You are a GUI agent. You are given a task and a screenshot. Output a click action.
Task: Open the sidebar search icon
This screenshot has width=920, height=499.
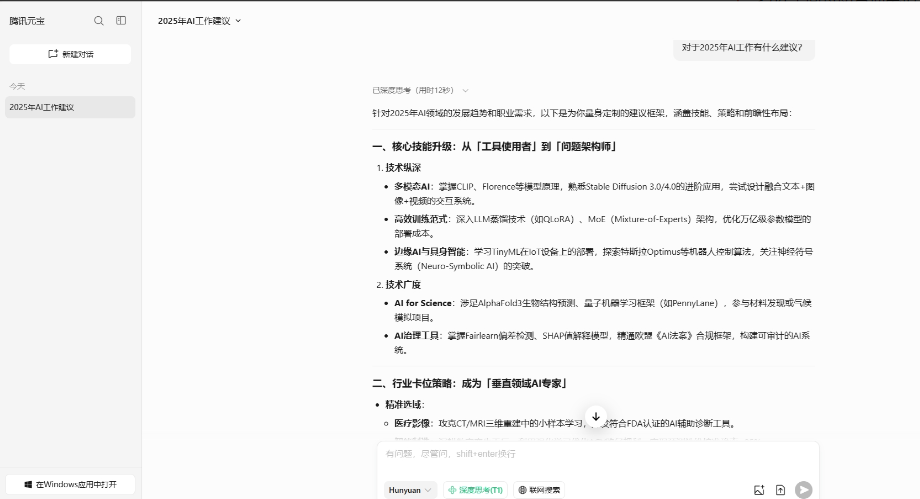99,21
